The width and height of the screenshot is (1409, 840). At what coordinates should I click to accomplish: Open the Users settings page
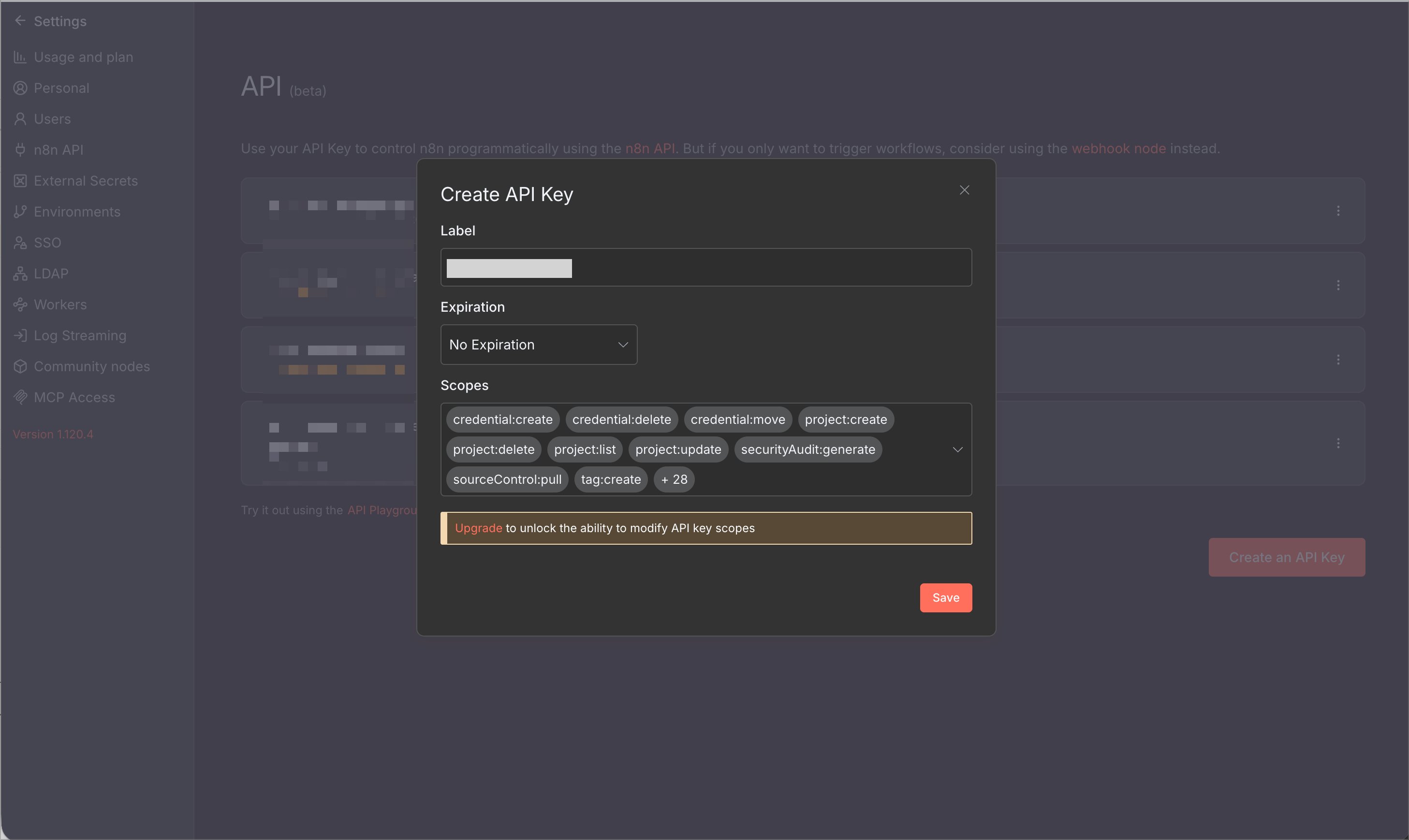pos(52,119)
